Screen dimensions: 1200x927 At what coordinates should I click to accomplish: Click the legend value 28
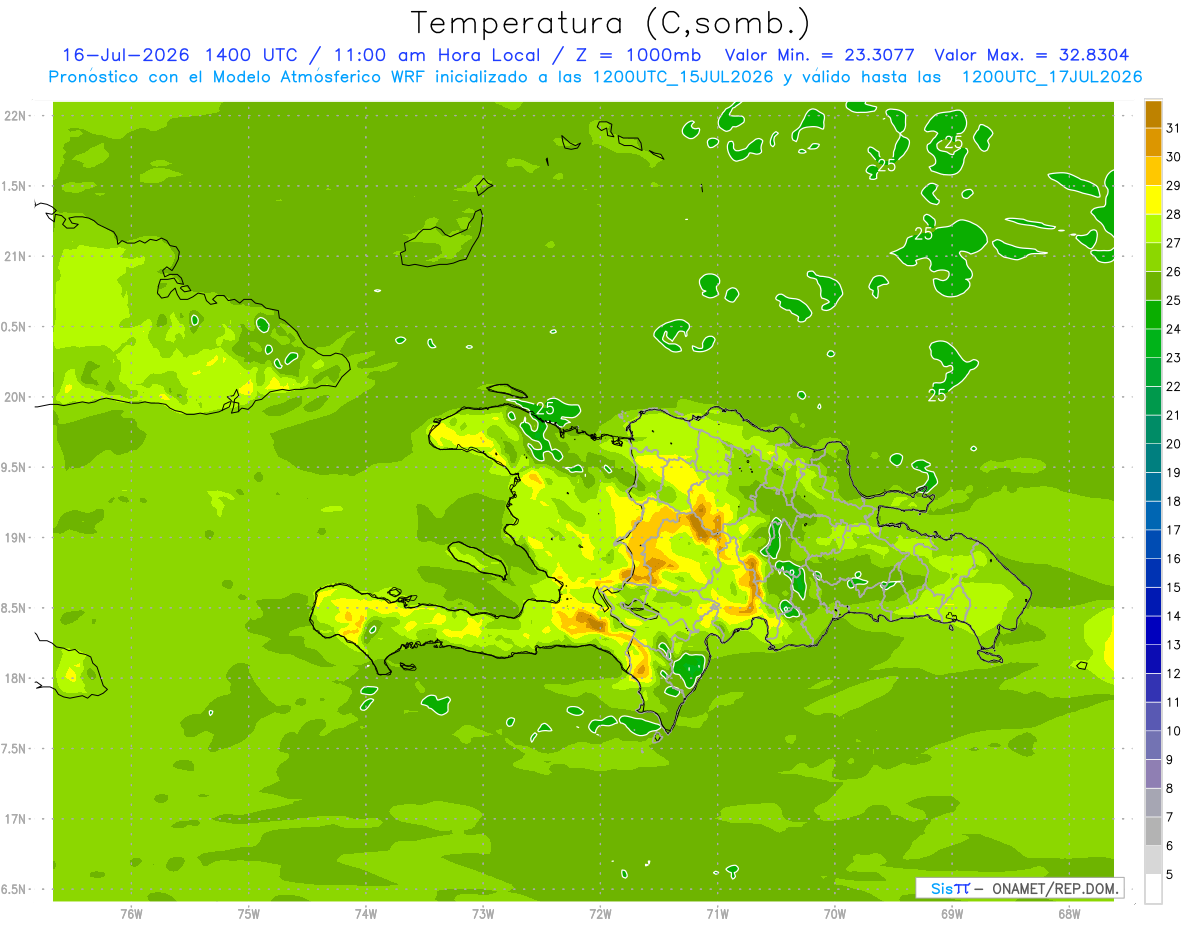click(x=1174, y=214)
